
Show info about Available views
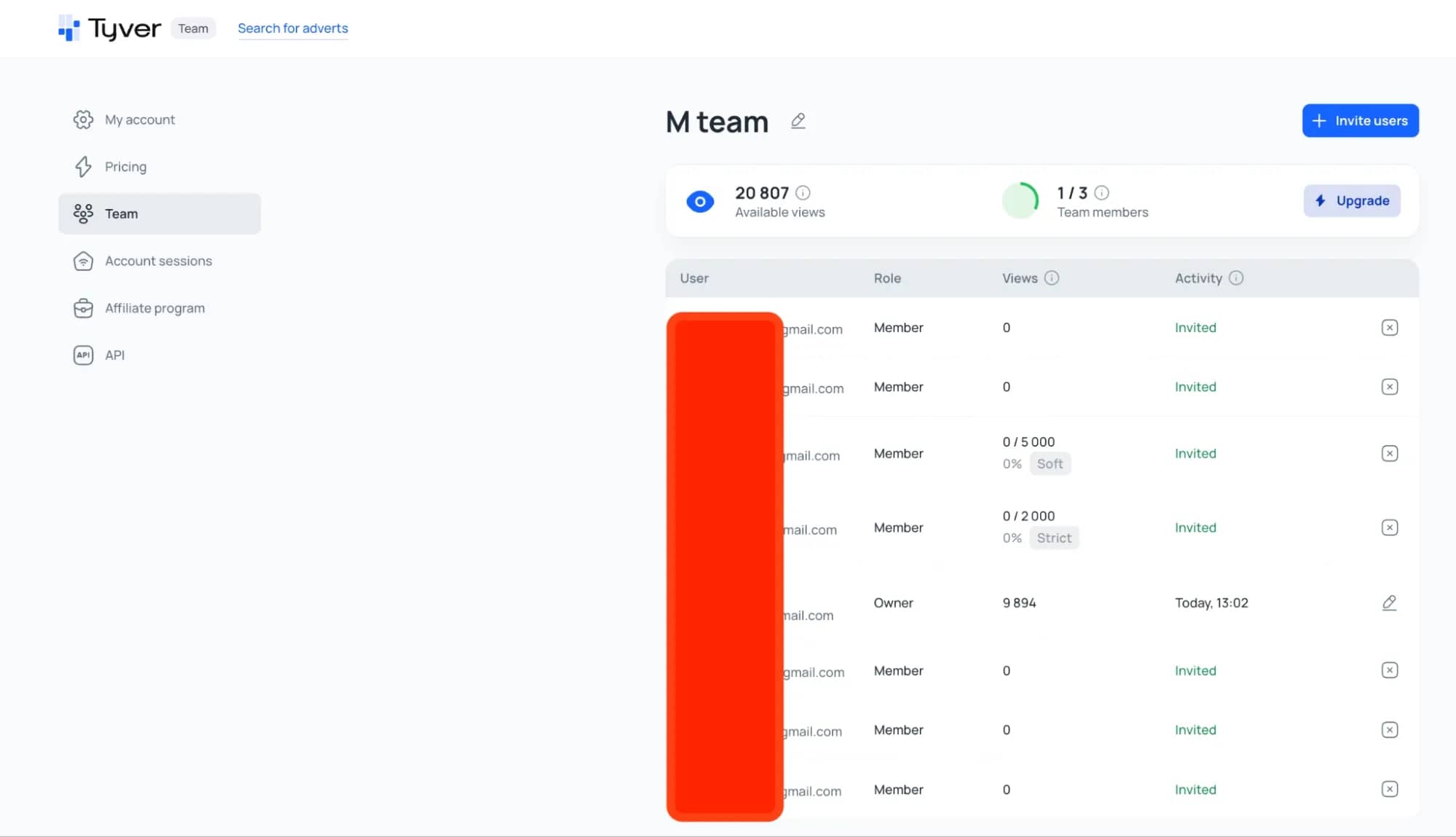pos(803,192)
